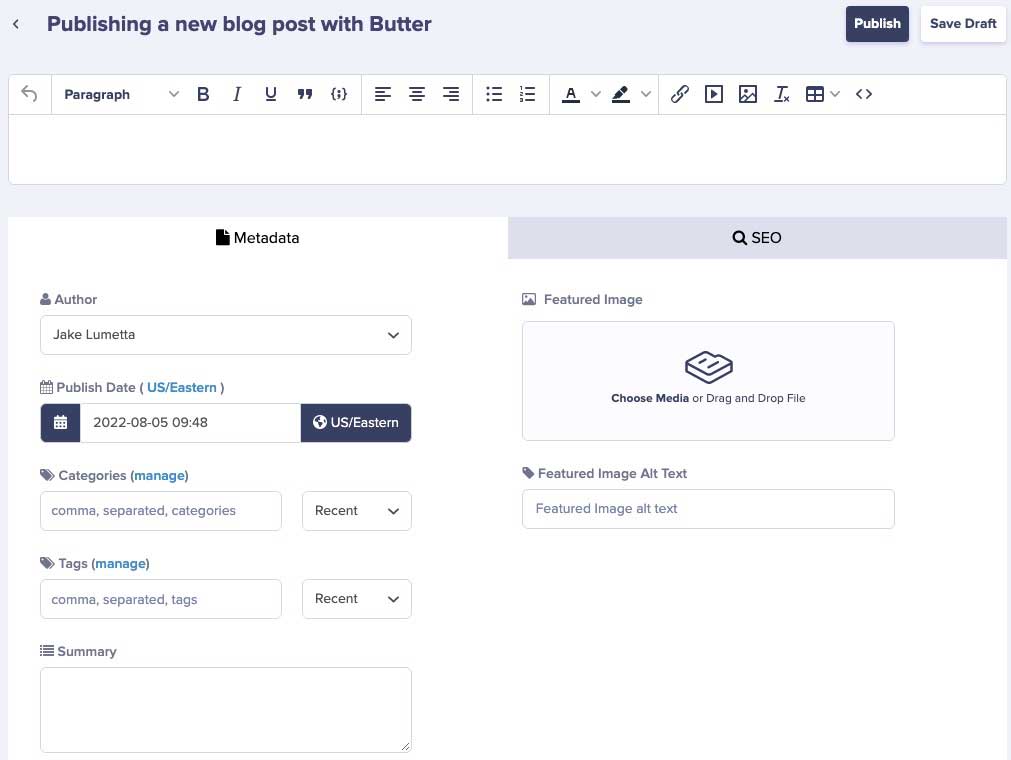Toggle underline formatting

point(271,94)
